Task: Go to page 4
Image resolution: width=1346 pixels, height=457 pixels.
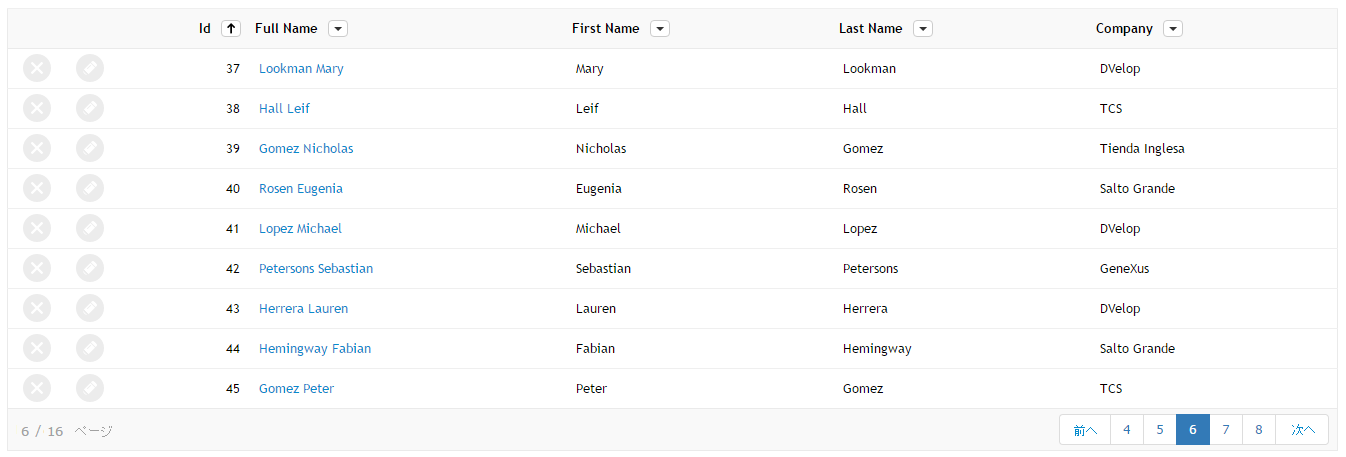Action: pos(1127,429)
